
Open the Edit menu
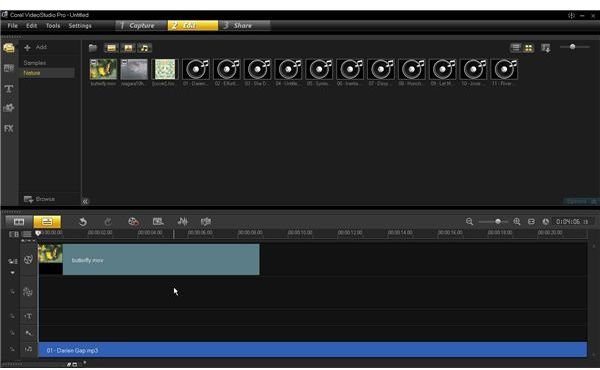[32, 26]
